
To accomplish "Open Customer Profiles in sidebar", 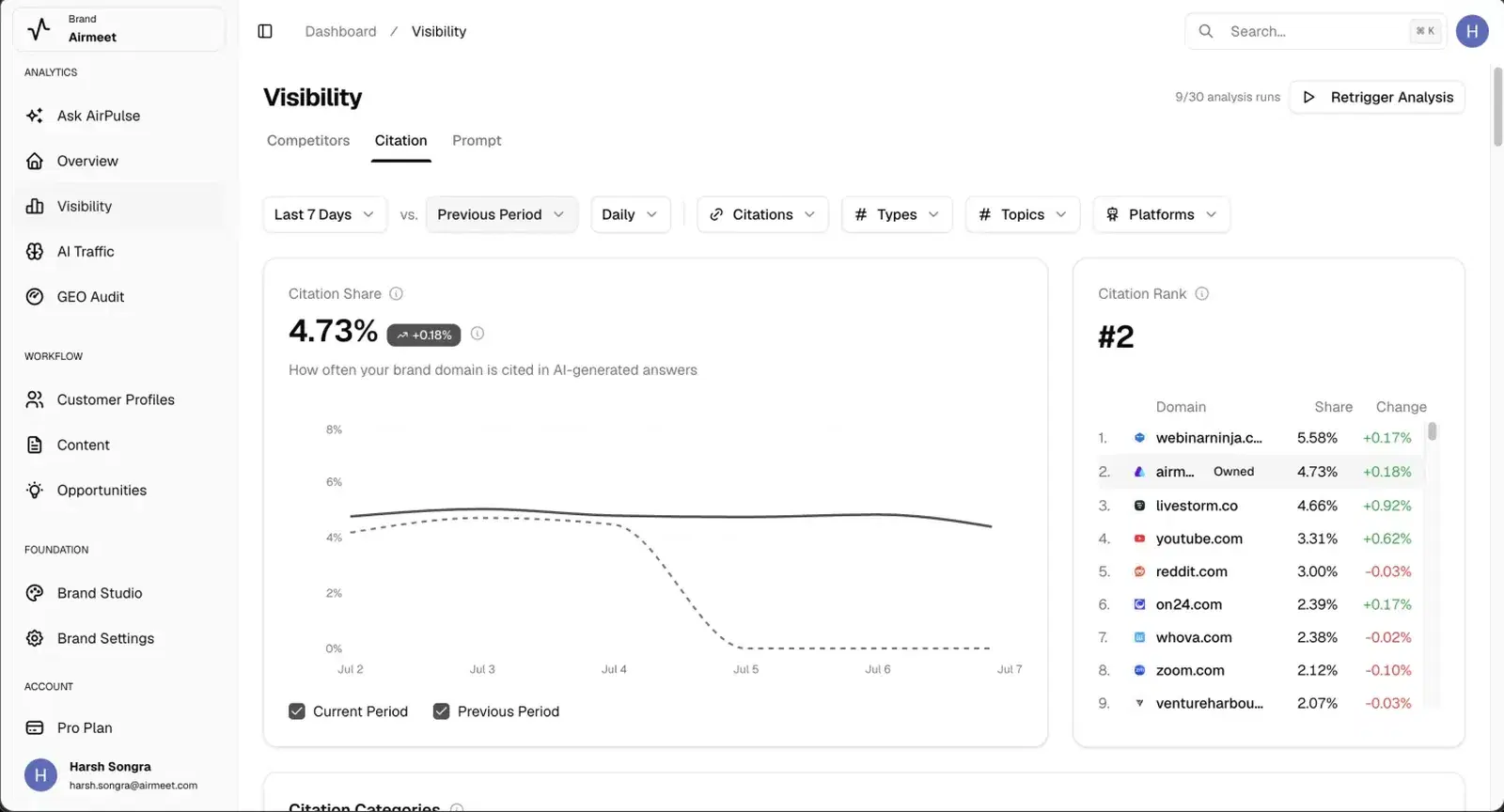I will (119, 399).
